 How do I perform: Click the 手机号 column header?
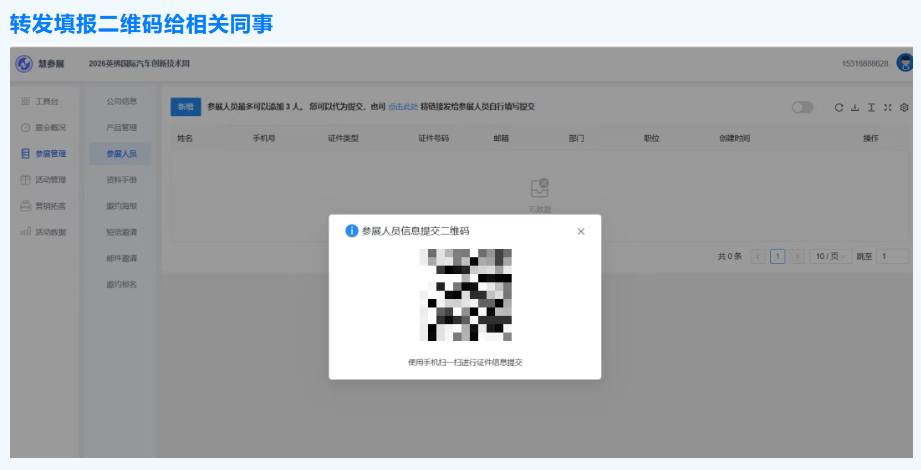pos(264,139)
